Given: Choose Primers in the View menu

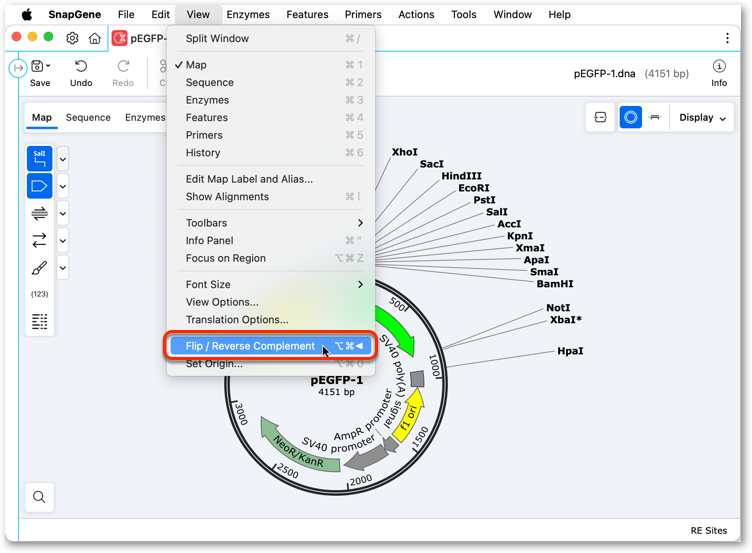Looking at the screenshot, I should (271, 135).
